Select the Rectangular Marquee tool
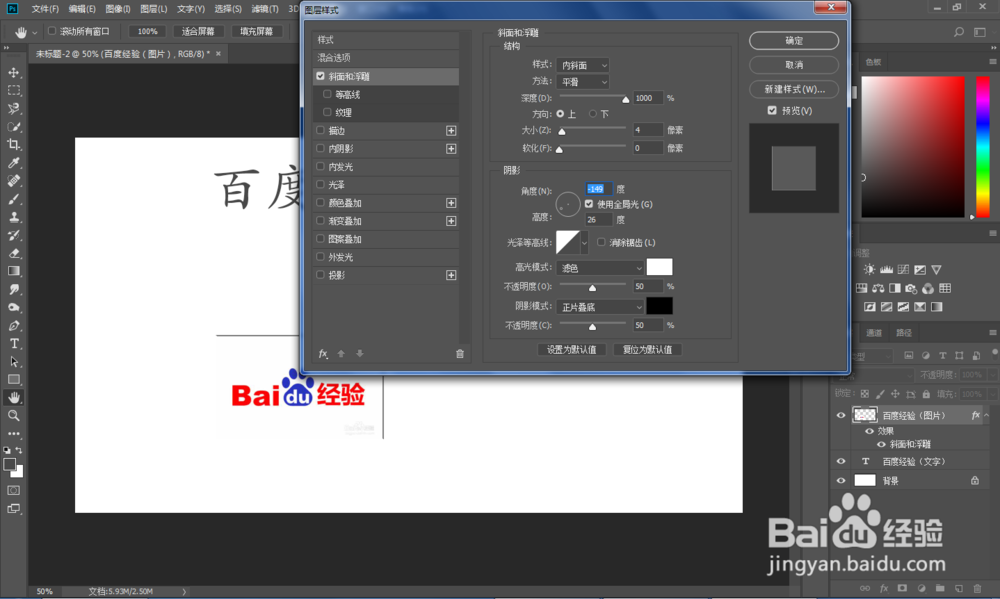Viewport: 1000px width, 599px height. click(13, 91)
